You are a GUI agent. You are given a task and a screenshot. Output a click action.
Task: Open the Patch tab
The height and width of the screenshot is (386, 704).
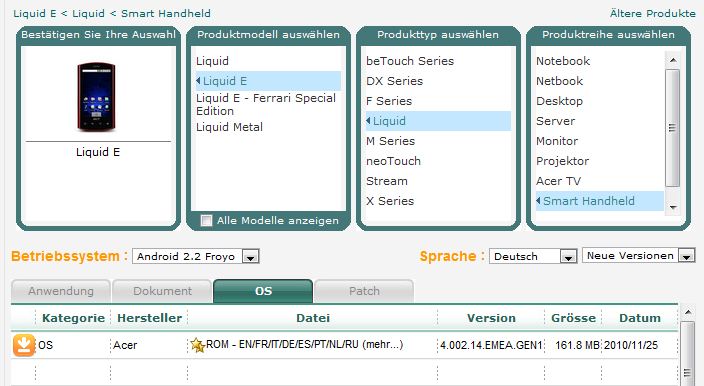click(x=364, y=291)
